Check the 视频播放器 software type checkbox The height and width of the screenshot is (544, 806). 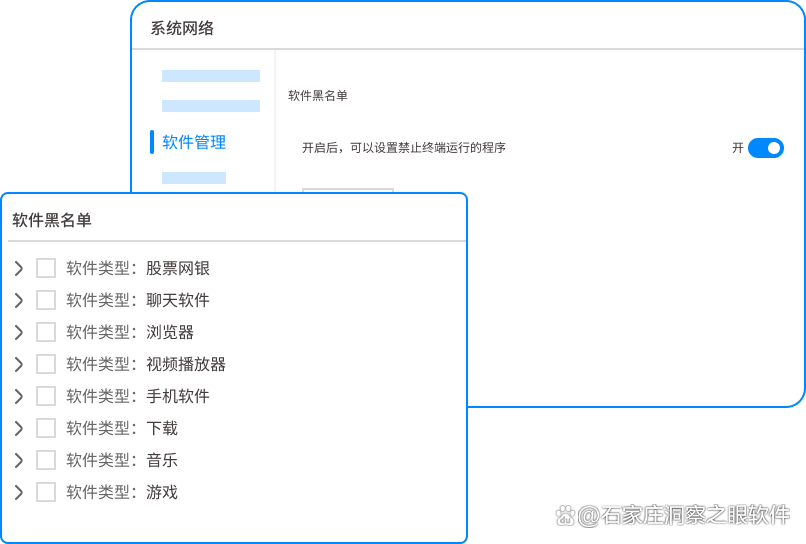tap(46, 364)
